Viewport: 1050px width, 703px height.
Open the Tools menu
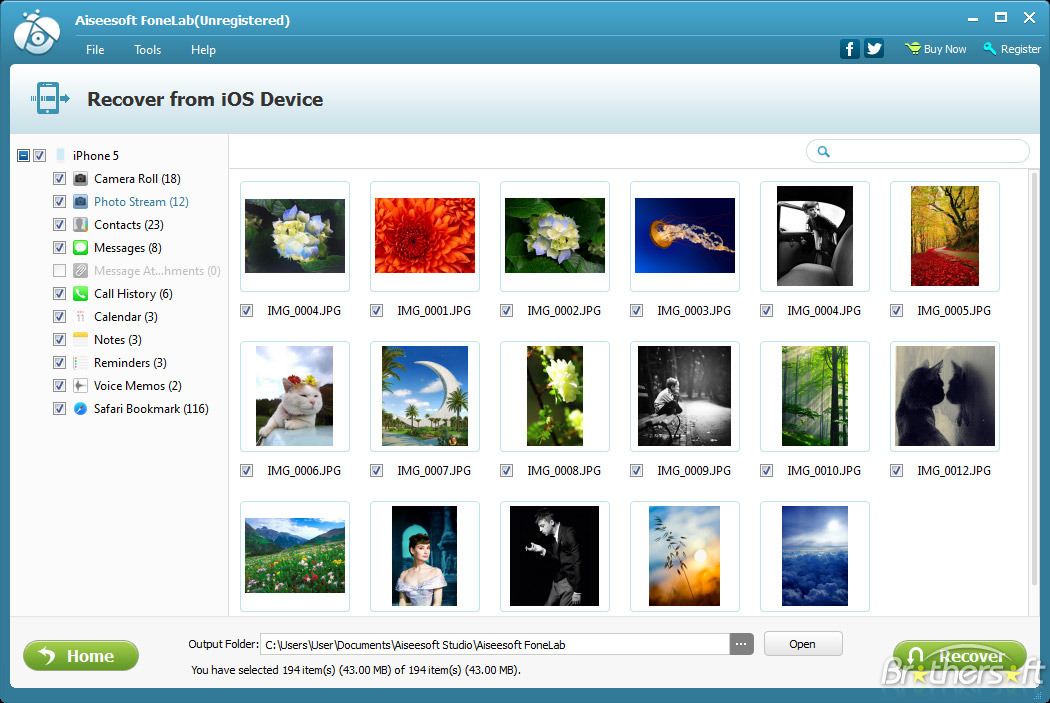pos(148,50)
